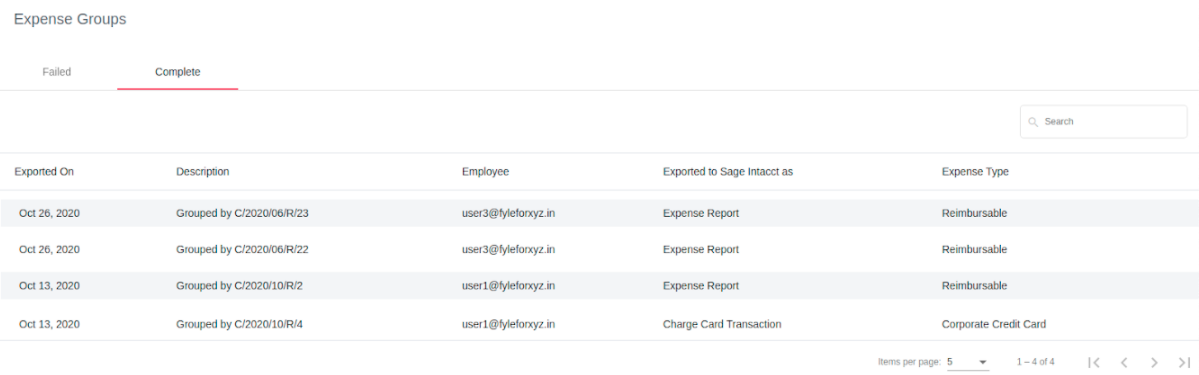This screenshot has height=375, width=1199.
Task: Click the Expense Groups page title
Action: point(70,20)
